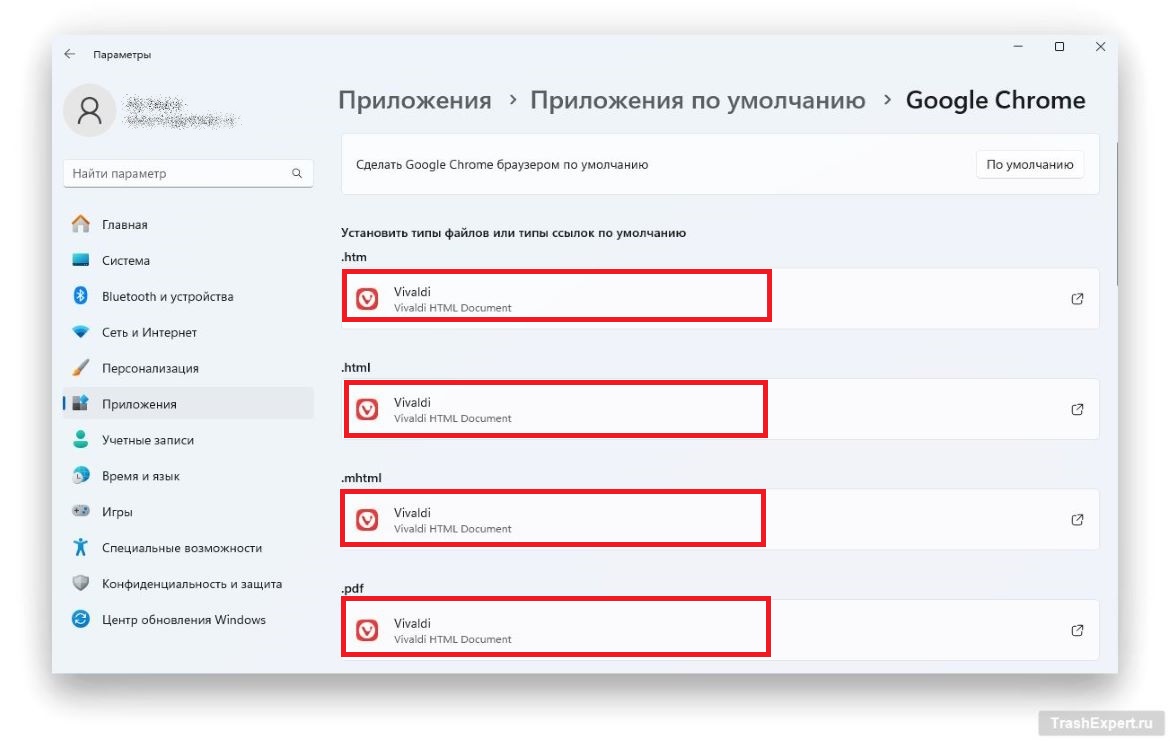This screenshot has width=1170, height=741.
Task: Click the search magnifier icon in the search box
Action: tap(297, 173)
